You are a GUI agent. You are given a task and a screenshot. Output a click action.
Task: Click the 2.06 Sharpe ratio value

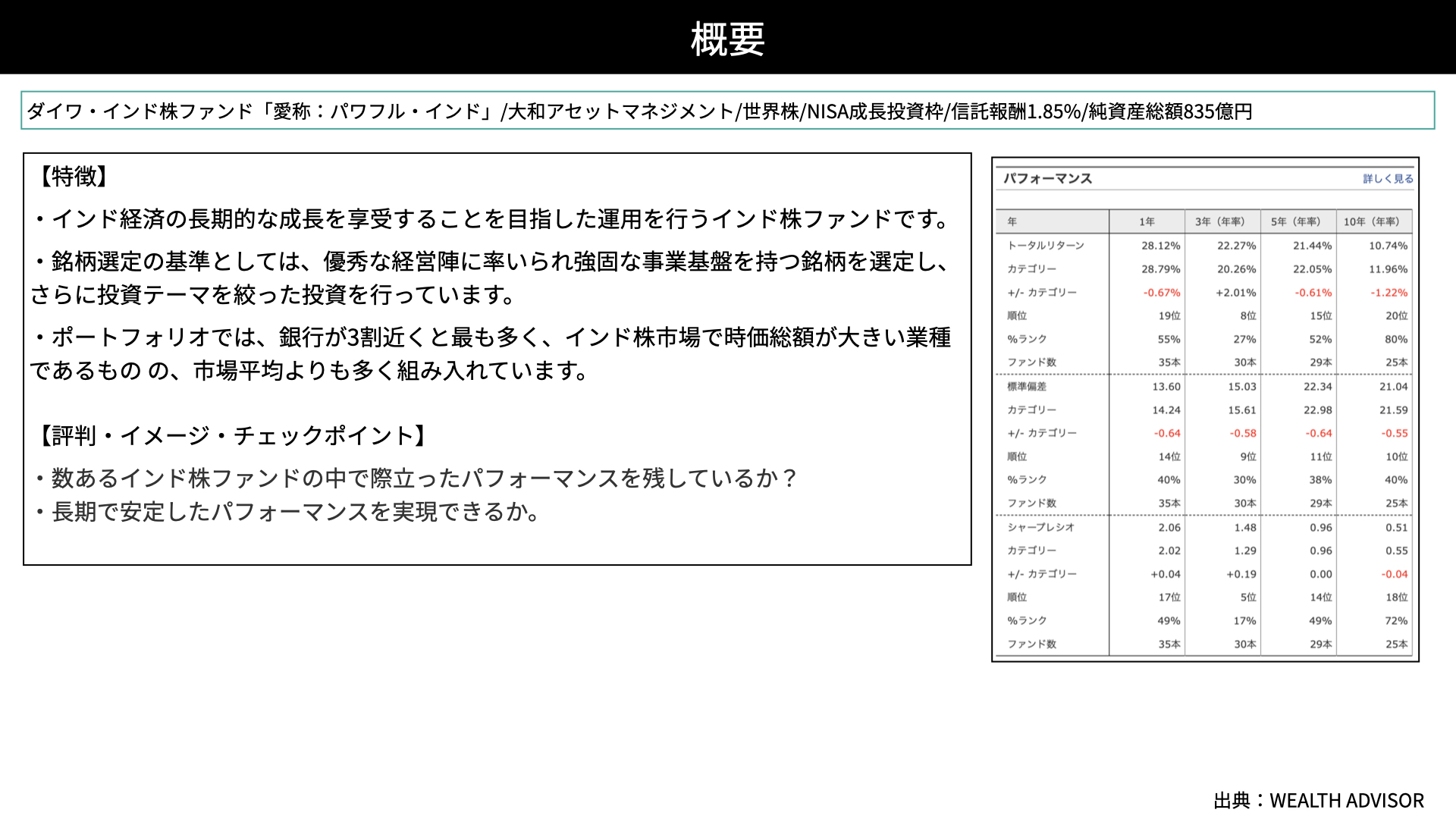[1170, 528]
